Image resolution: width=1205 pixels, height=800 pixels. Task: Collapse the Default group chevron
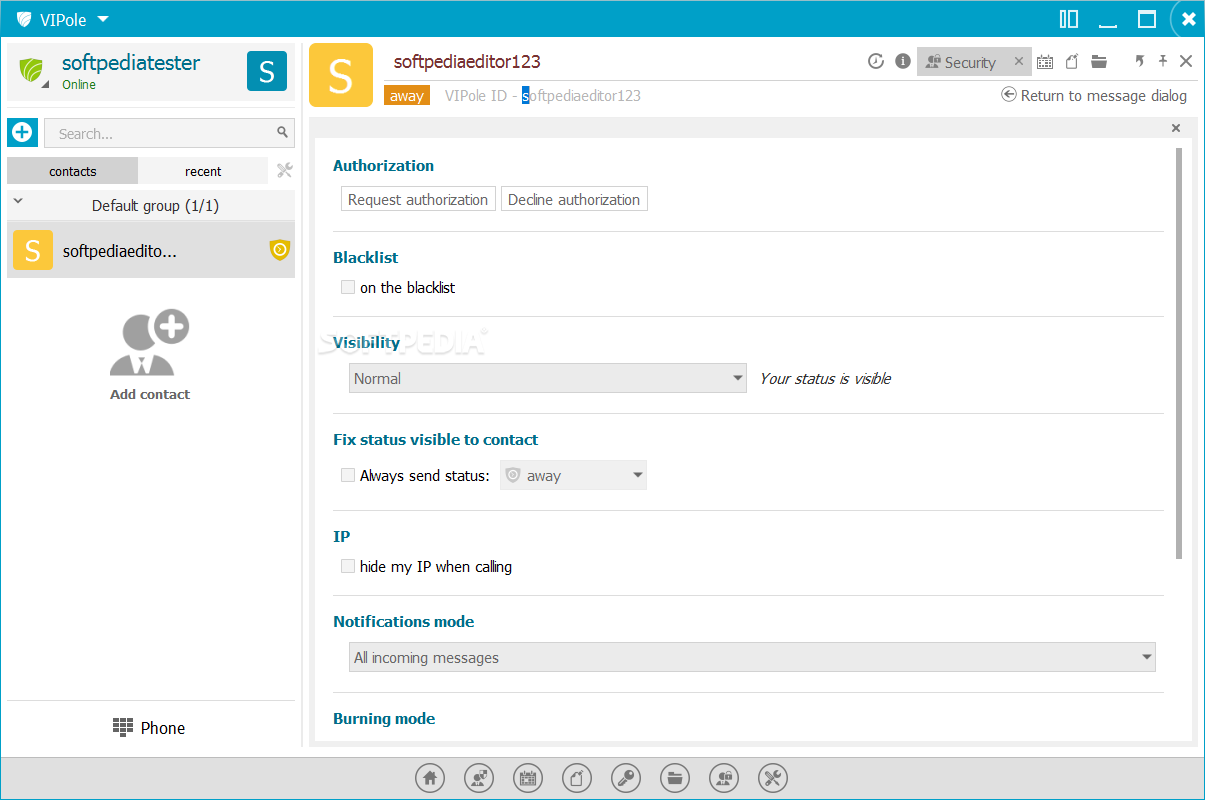click(x=18, y=202)
